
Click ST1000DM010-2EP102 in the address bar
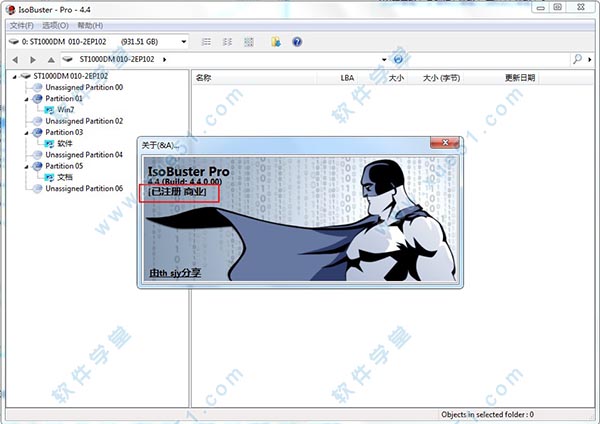click(x=117, y=59)
